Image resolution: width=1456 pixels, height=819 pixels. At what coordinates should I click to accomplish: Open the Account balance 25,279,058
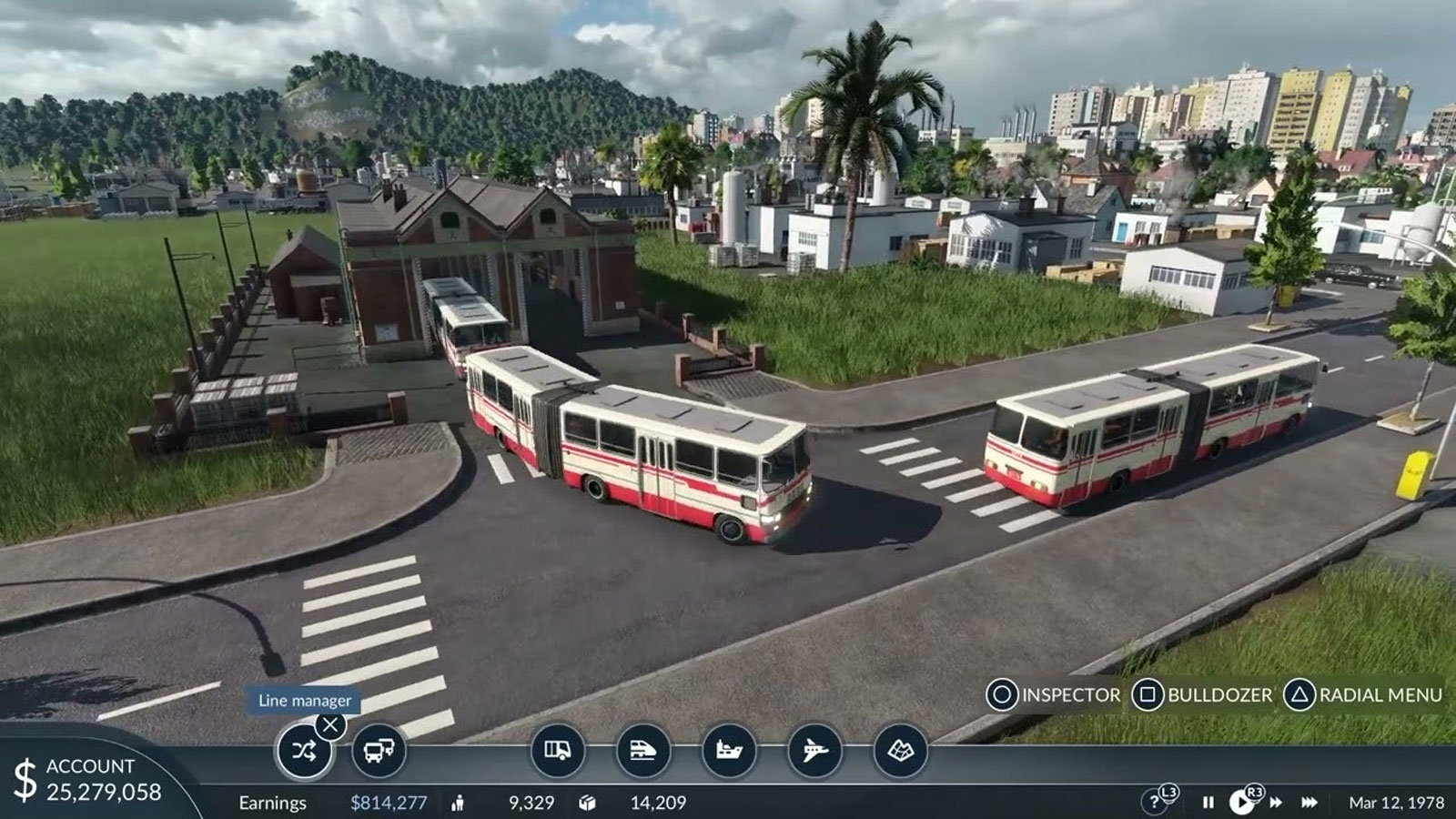click(x=104, y=793)
